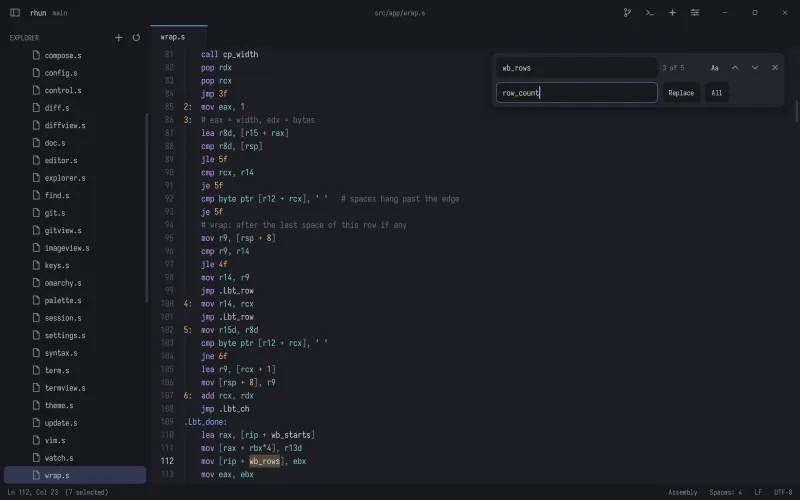Open watch.s in the explorer

[75, 458]
